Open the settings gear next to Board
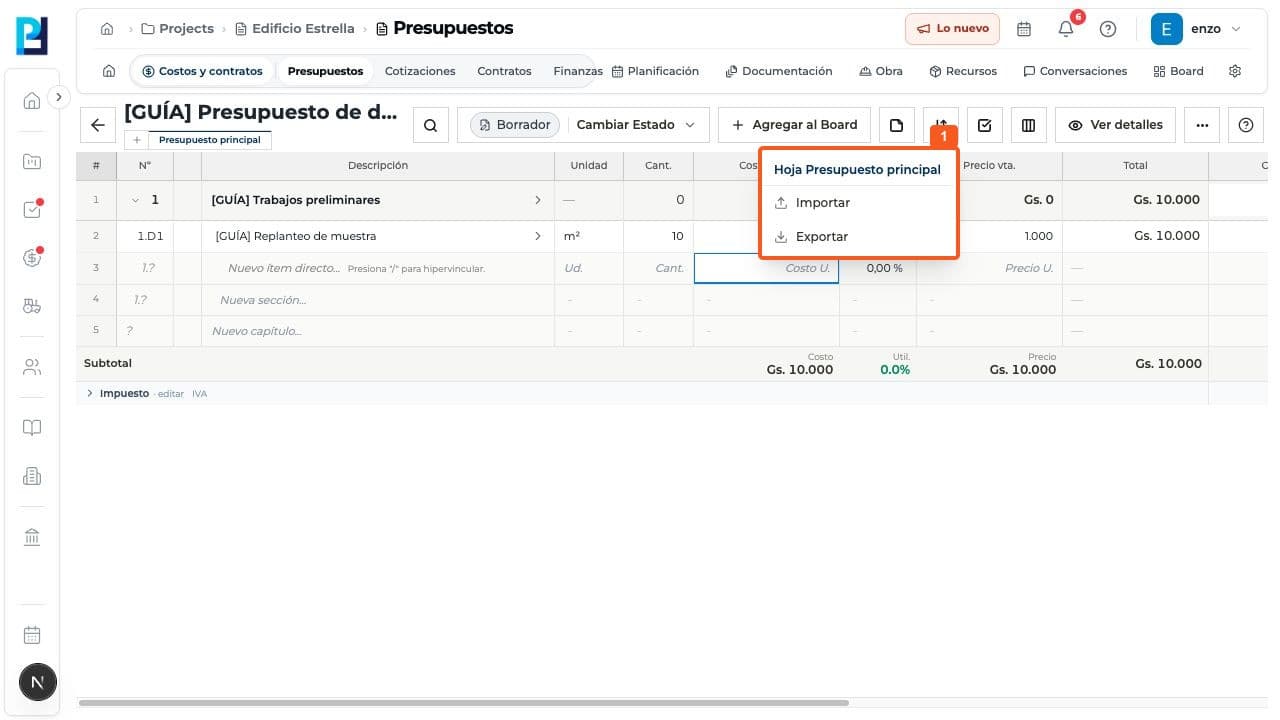Image resolution: width=1280 pixels, height=720 pixels. (1235, 71)
